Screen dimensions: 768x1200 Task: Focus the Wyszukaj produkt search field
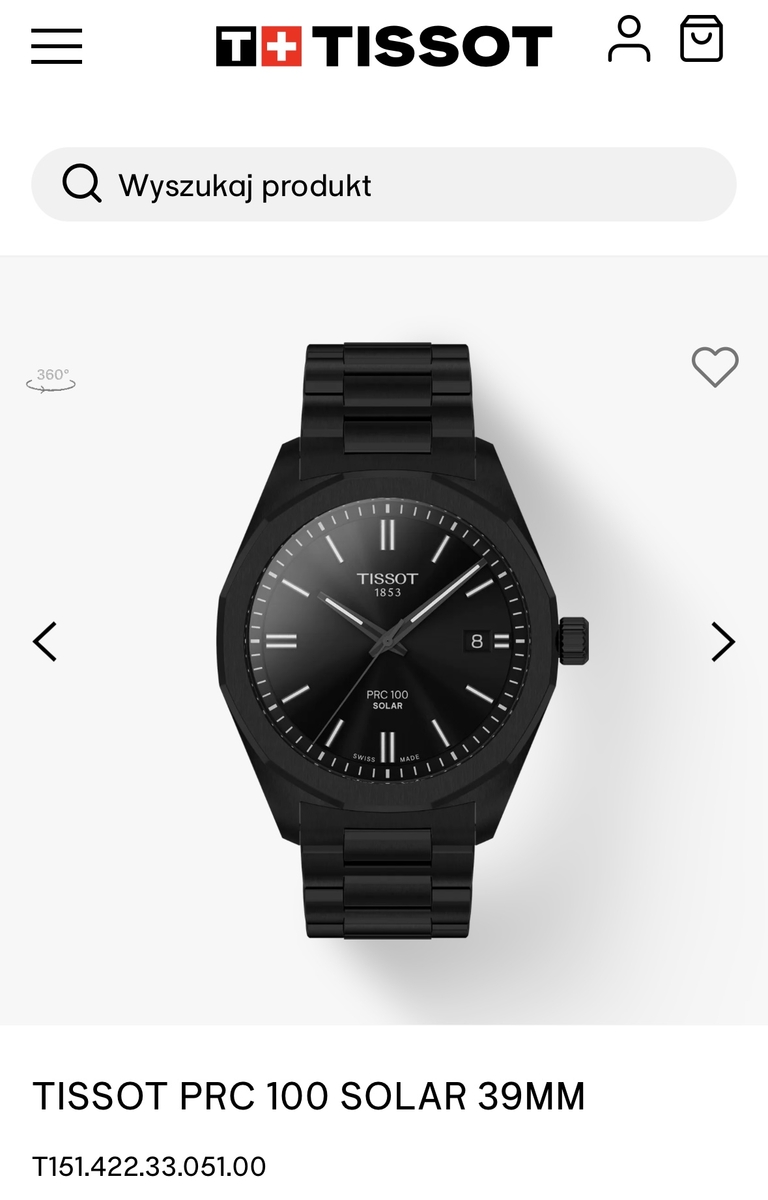384,184
